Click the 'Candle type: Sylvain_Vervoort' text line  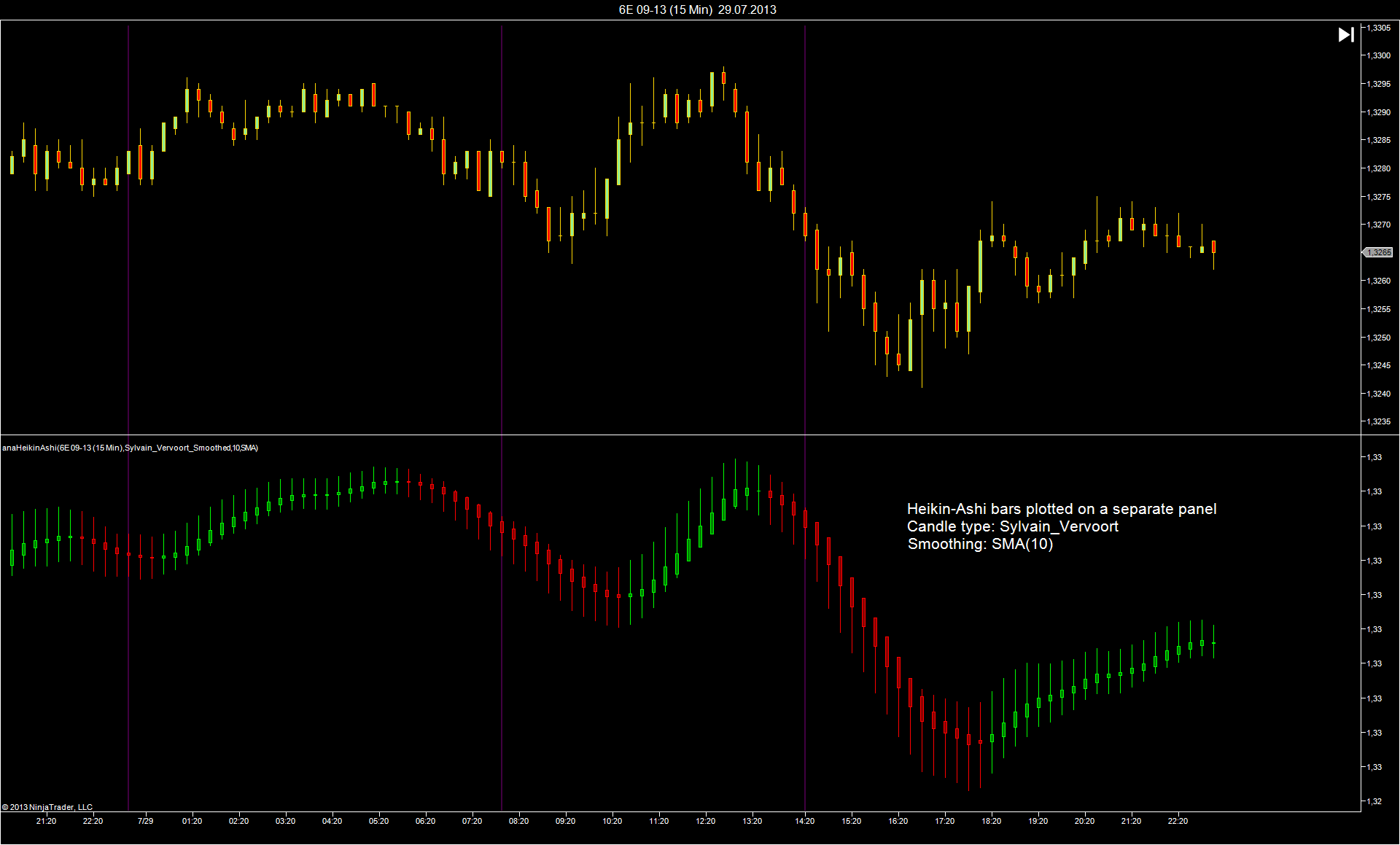point(1012,526)
